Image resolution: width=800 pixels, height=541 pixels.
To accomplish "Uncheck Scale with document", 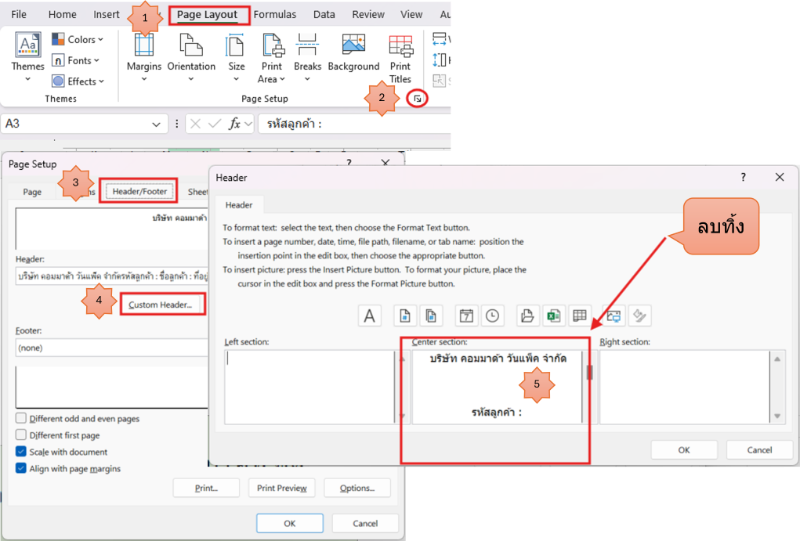I will (22, 452).
